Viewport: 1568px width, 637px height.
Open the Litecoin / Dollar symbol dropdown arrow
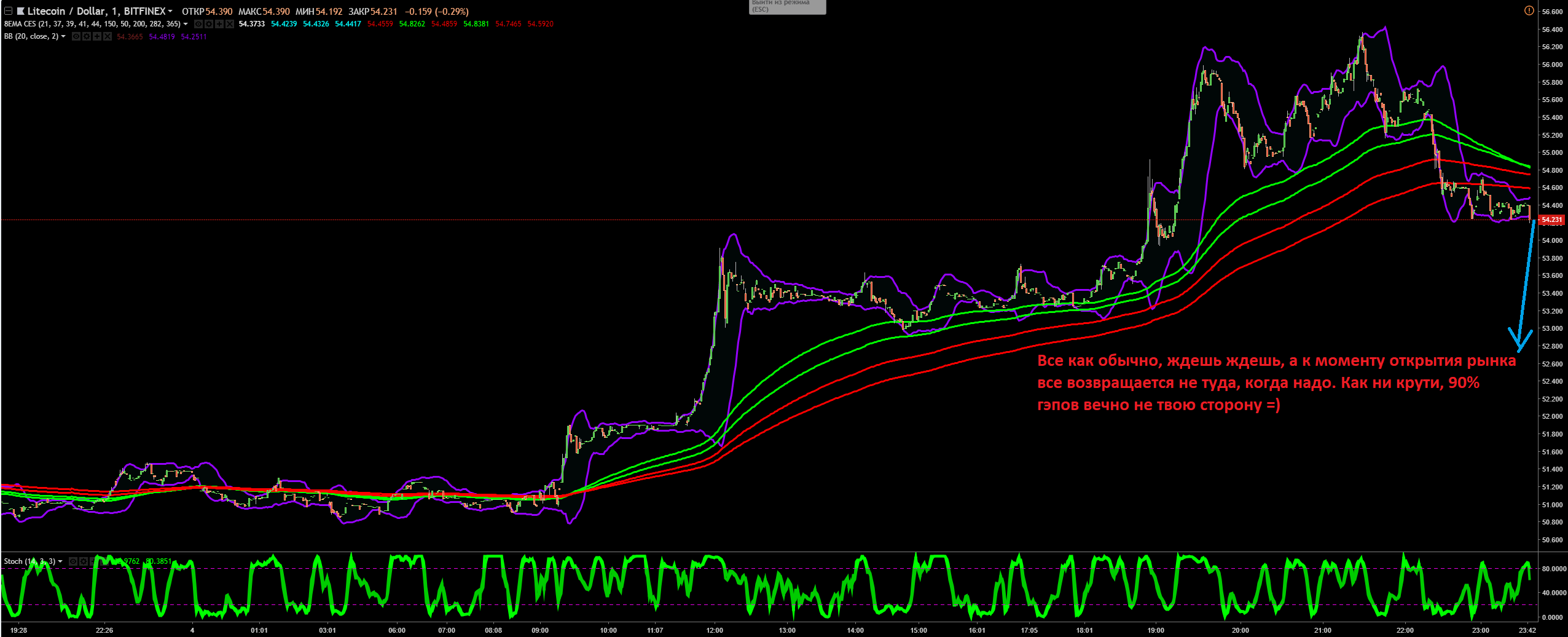click(x=170, y=11)
